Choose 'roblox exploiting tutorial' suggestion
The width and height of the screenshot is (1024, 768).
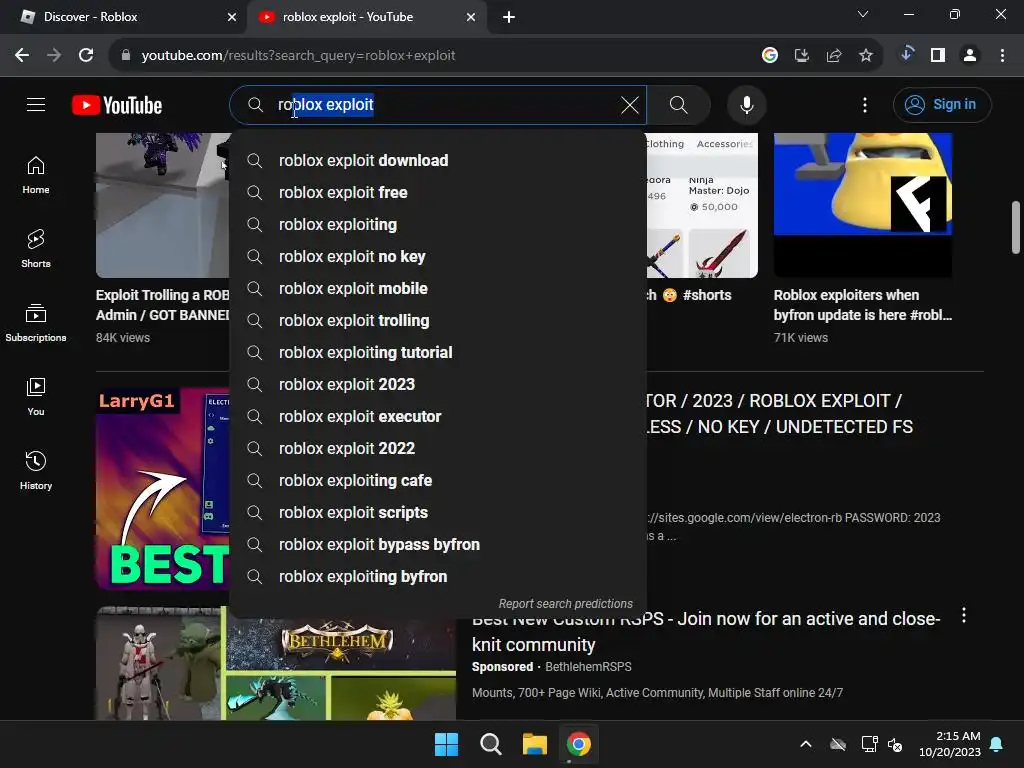pyautogui.click(x=438, y=353)
